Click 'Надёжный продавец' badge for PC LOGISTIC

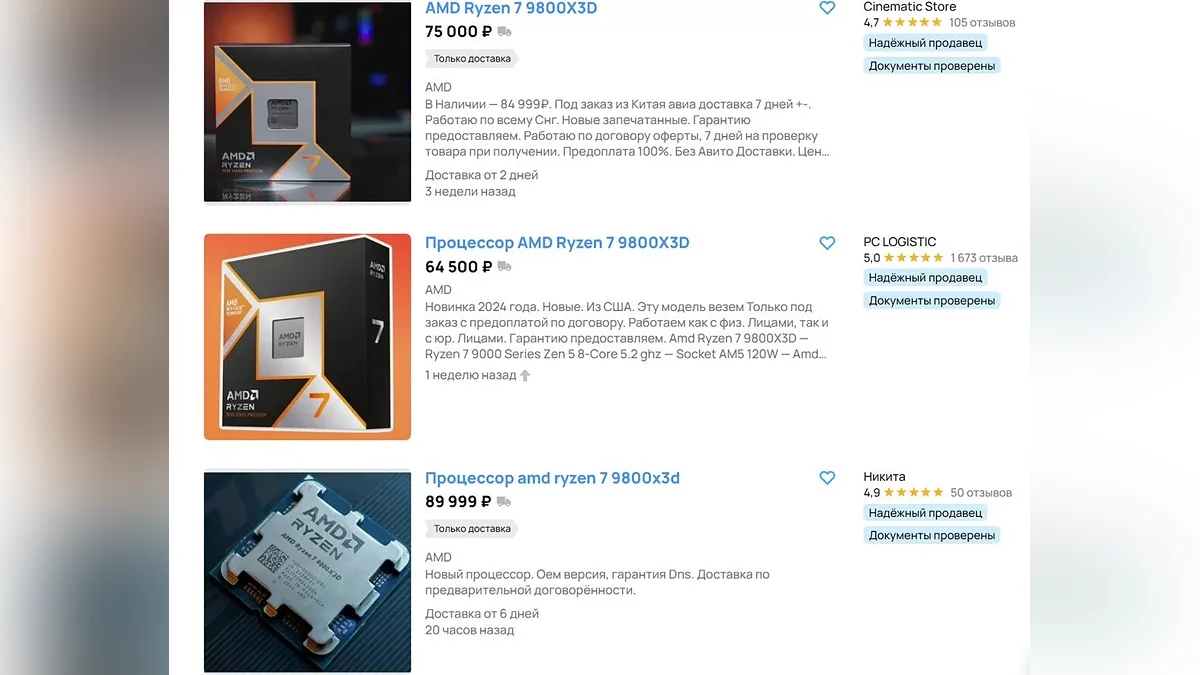pyautogui.click(x=925, y=278)
